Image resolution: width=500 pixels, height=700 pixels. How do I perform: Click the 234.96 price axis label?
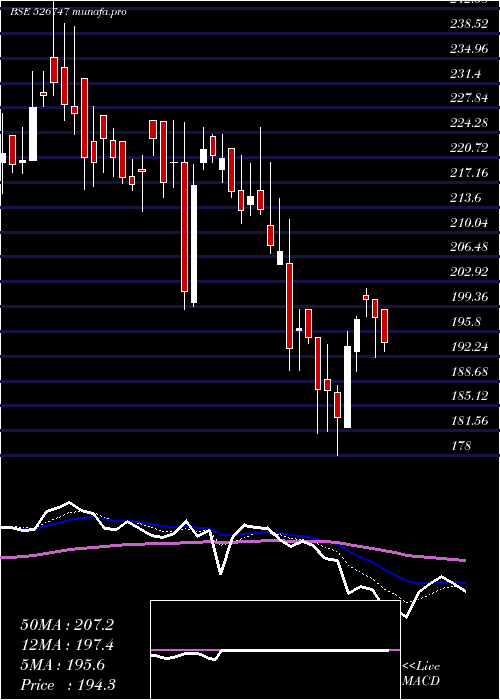coord(469,49)
